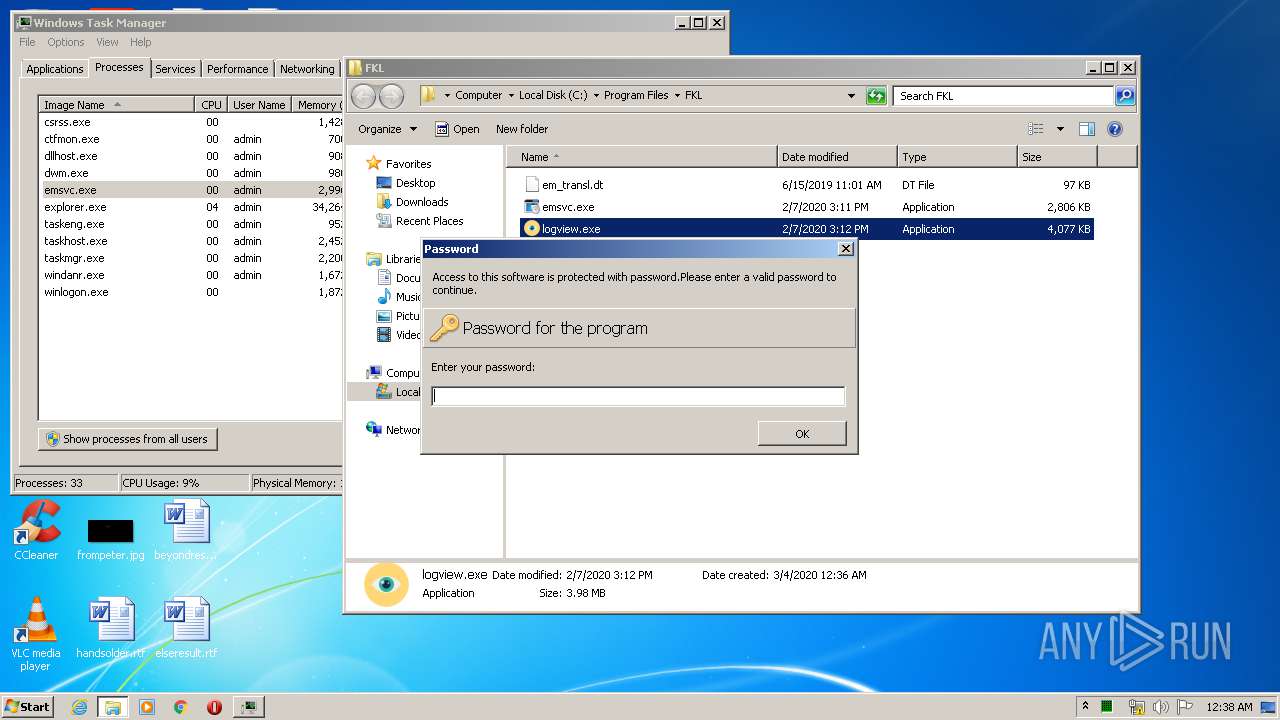Open Chrome from the taskbar
The height and width of the screenshot is (720, 1280).
click(180, 707)
